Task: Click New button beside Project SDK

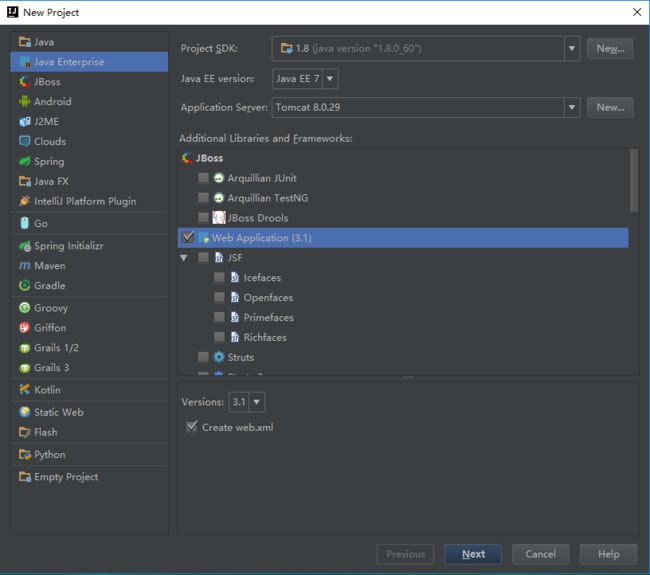Action: coord(610,49)
